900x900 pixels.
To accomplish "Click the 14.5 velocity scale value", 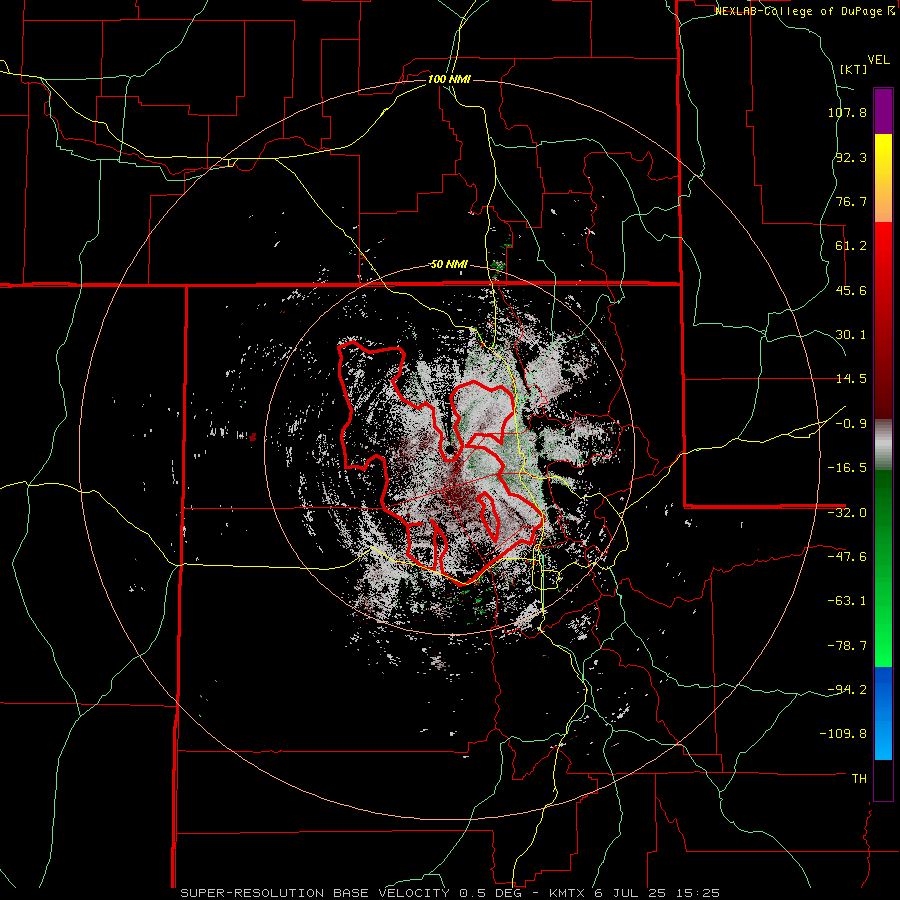I will tap(851, 379).
